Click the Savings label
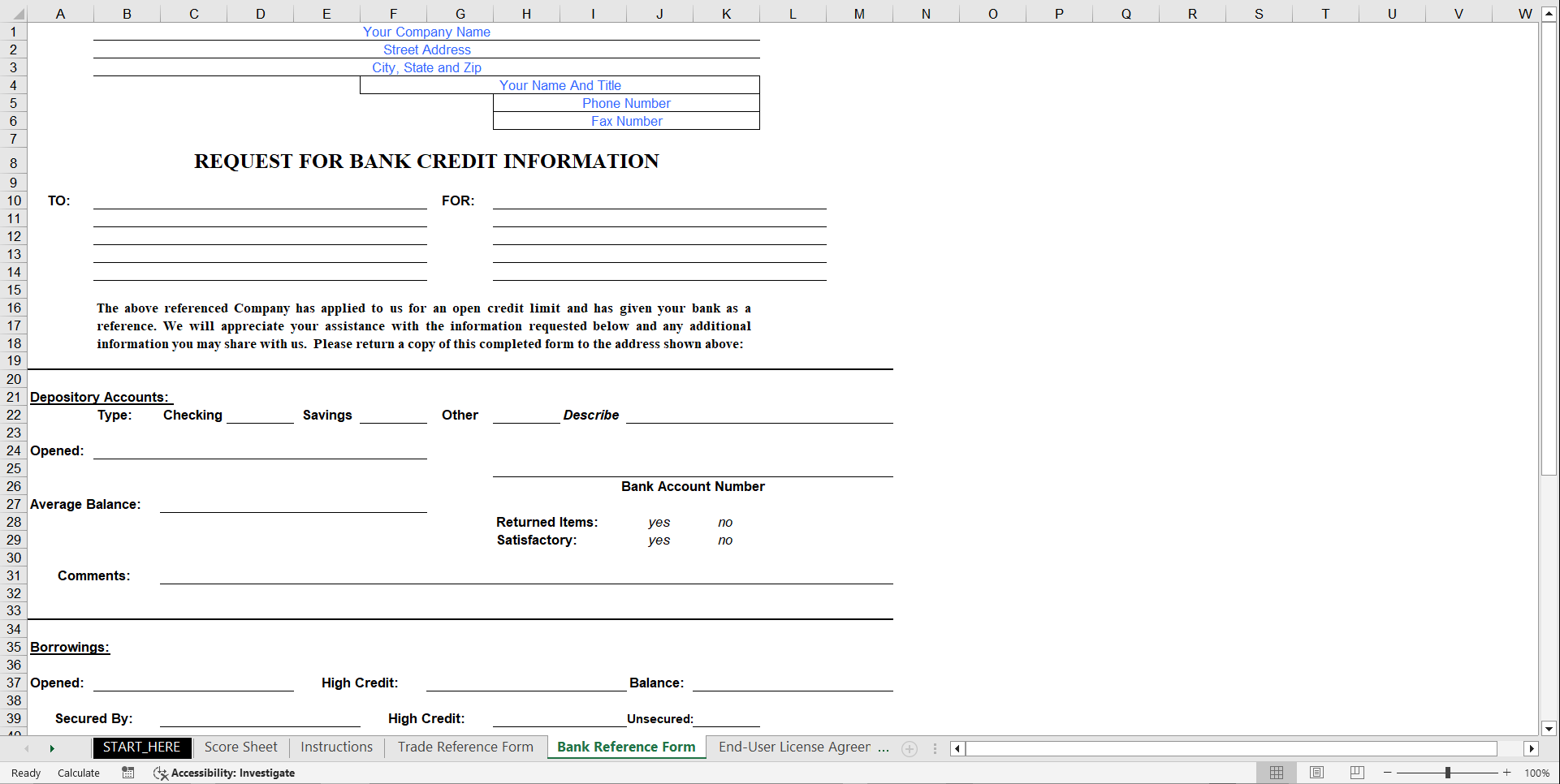The width and height of the screenshot is (1560, 784). [x=327, y=415]
